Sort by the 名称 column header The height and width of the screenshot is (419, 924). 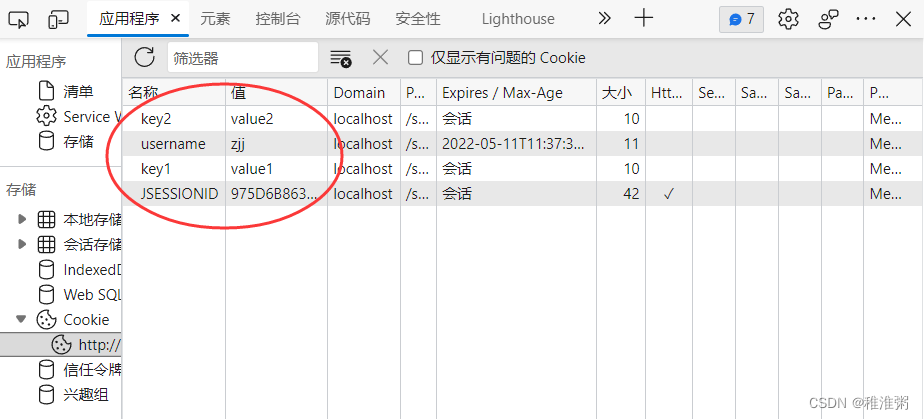174,93
